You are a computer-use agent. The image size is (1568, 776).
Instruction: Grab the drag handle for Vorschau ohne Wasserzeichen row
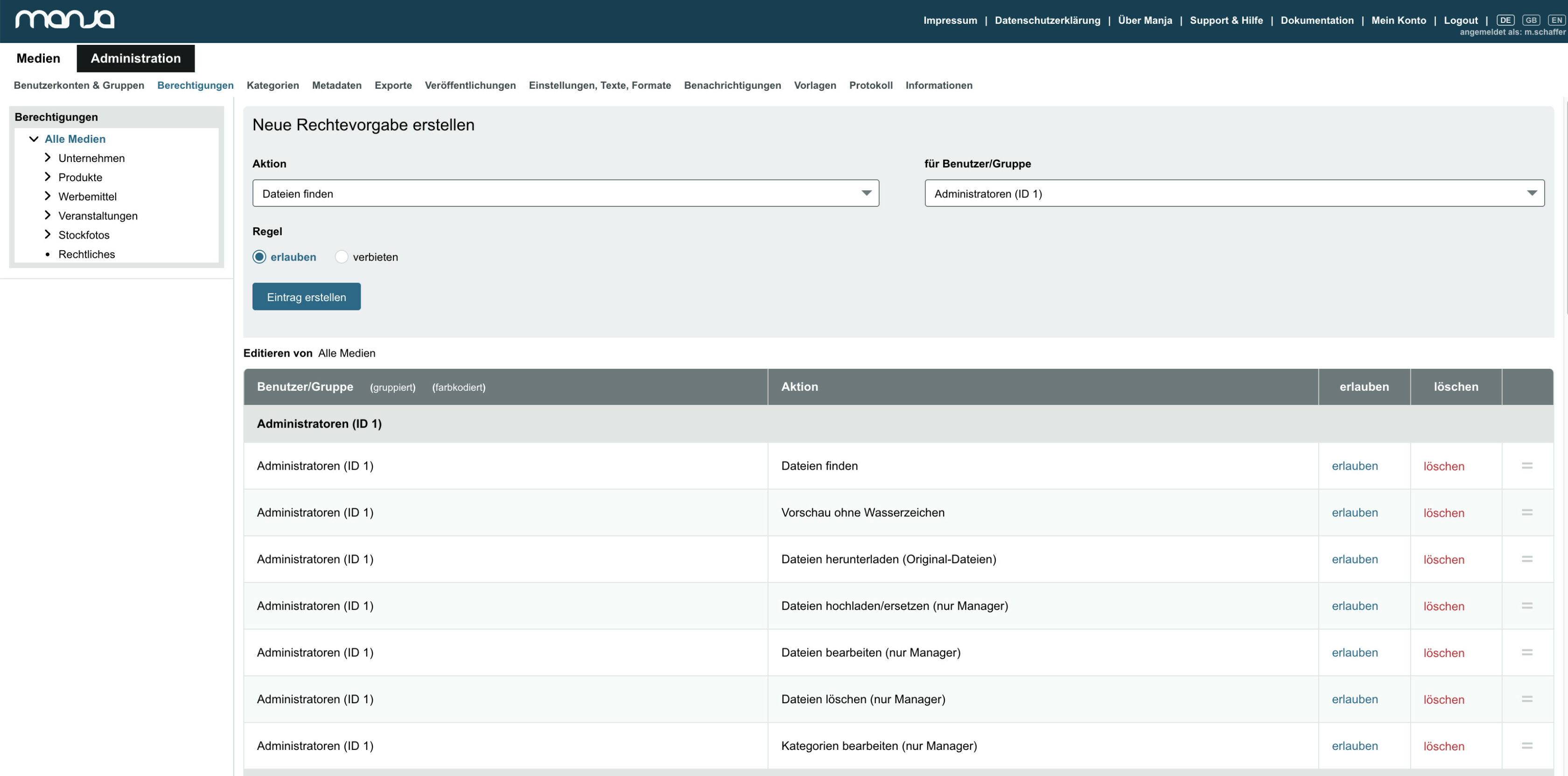pyautogui.click(x=1526, y=512)
